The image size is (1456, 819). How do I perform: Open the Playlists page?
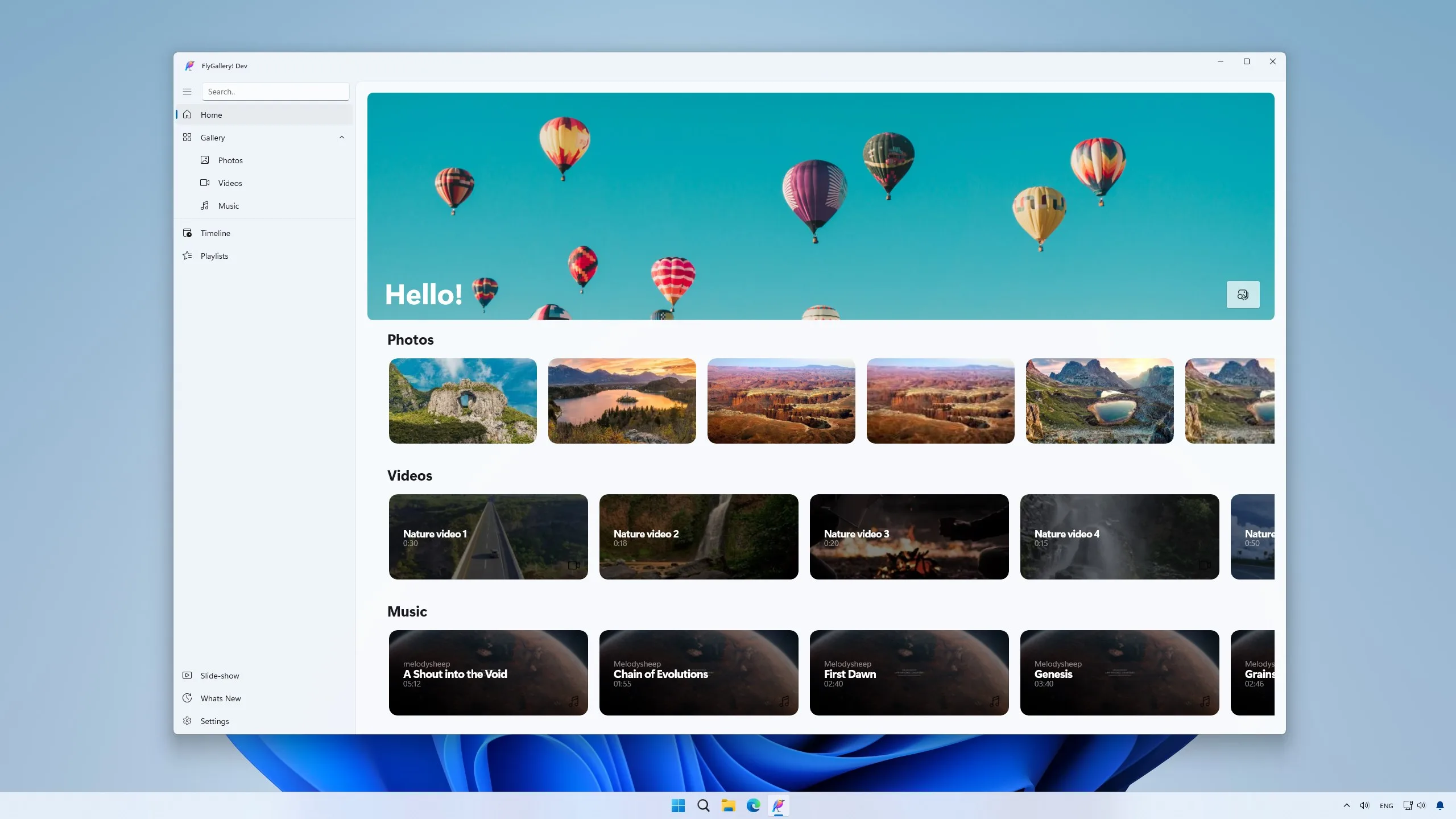coord(264,256)
